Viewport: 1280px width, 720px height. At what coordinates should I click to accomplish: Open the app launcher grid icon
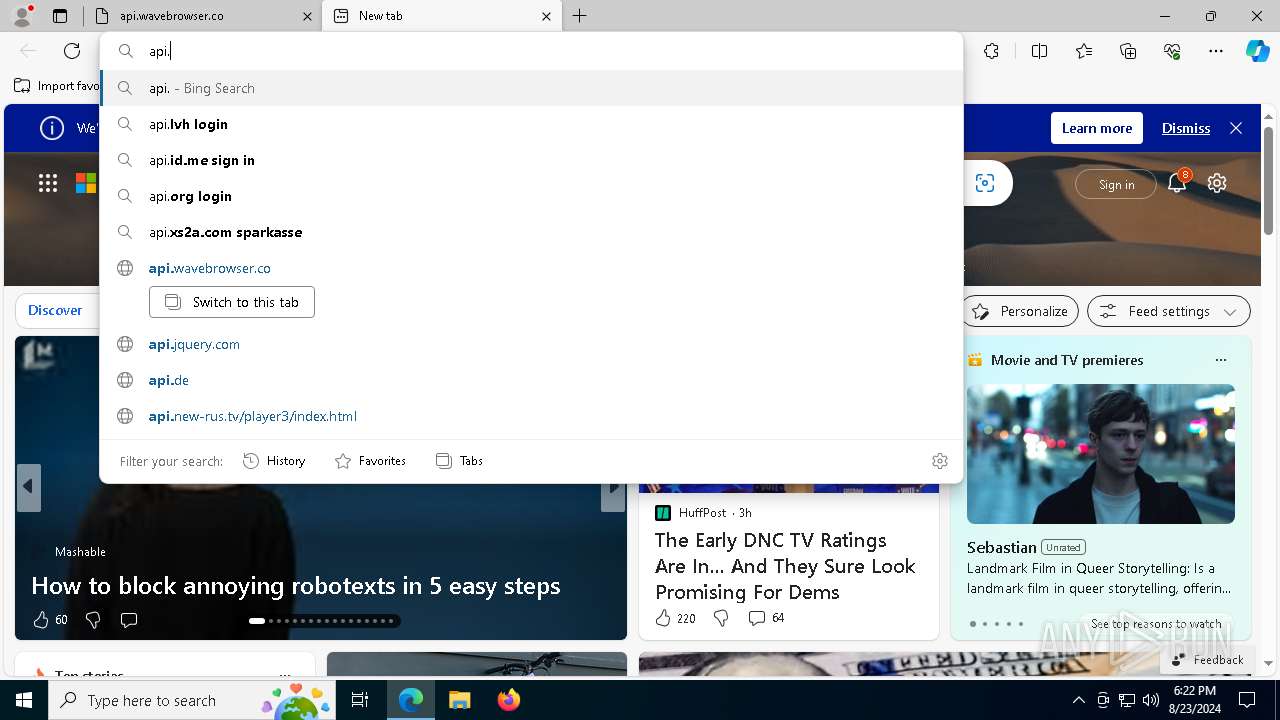(x=48, y=183)
